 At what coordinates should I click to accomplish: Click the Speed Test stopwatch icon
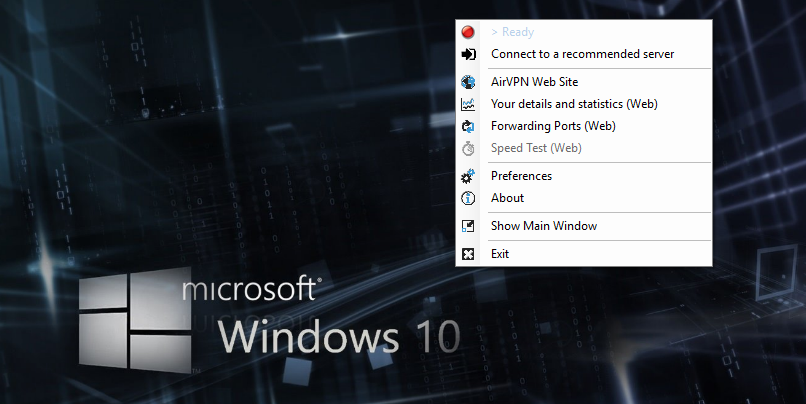[468, 149]
